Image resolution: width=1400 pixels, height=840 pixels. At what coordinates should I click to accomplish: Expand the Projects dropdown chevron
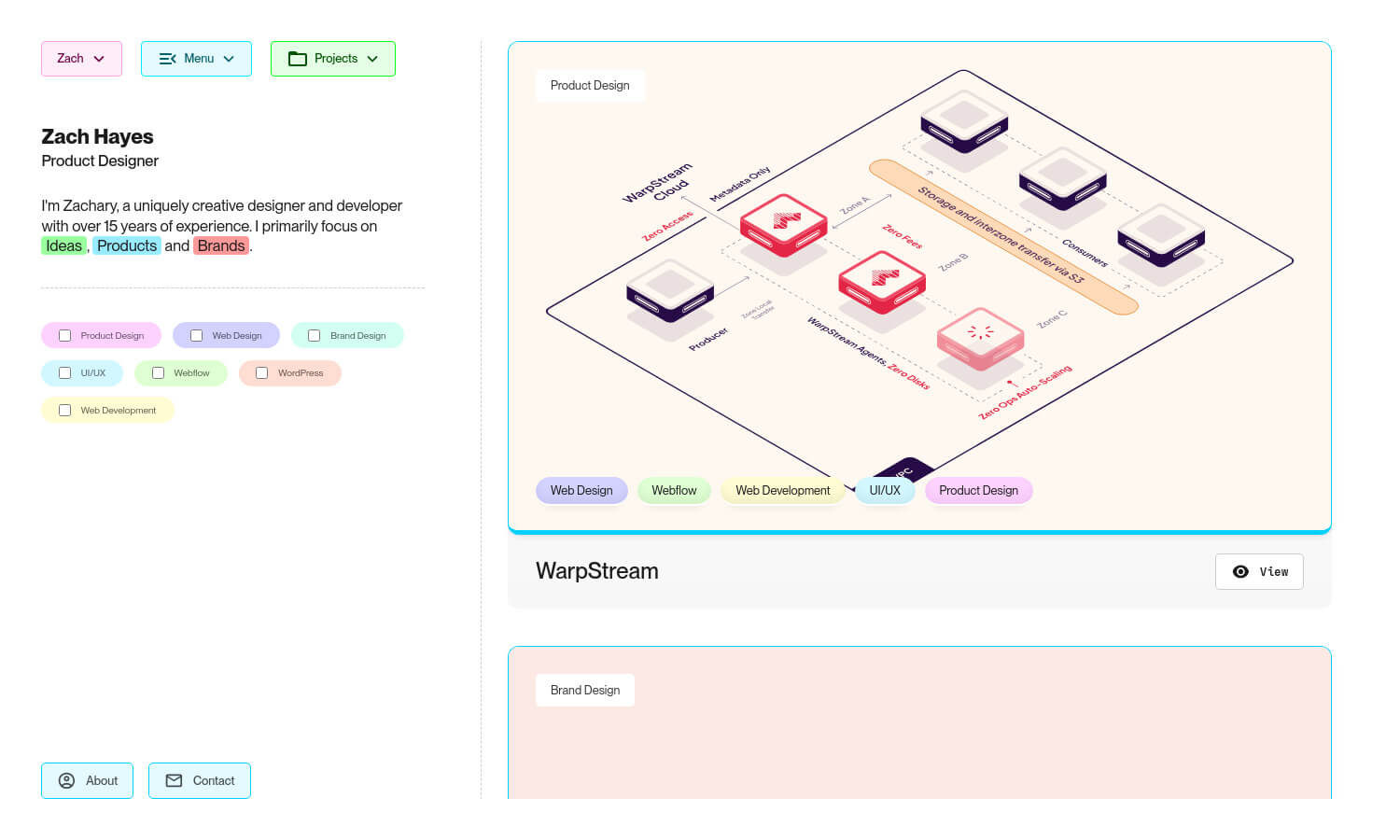[x=372, y=59]
